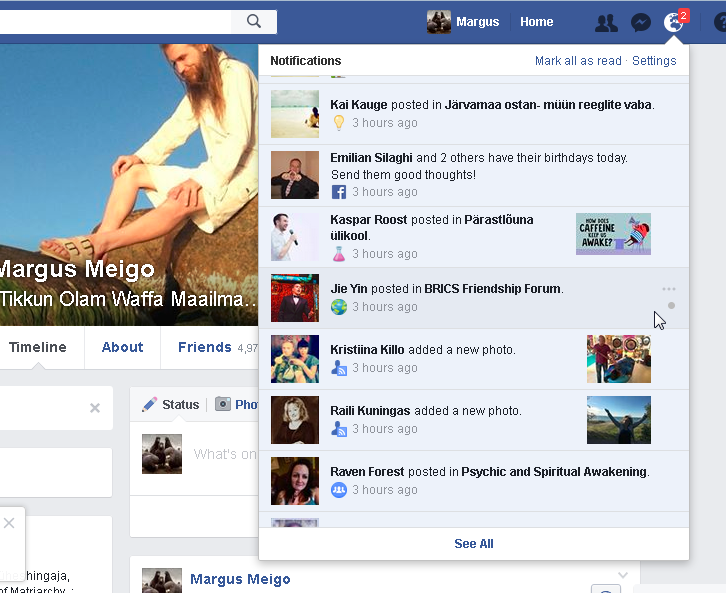The width and height of the screenshot is (726, 593).
Task: Open notification Settings link
Action: click(x=654, y=61)
